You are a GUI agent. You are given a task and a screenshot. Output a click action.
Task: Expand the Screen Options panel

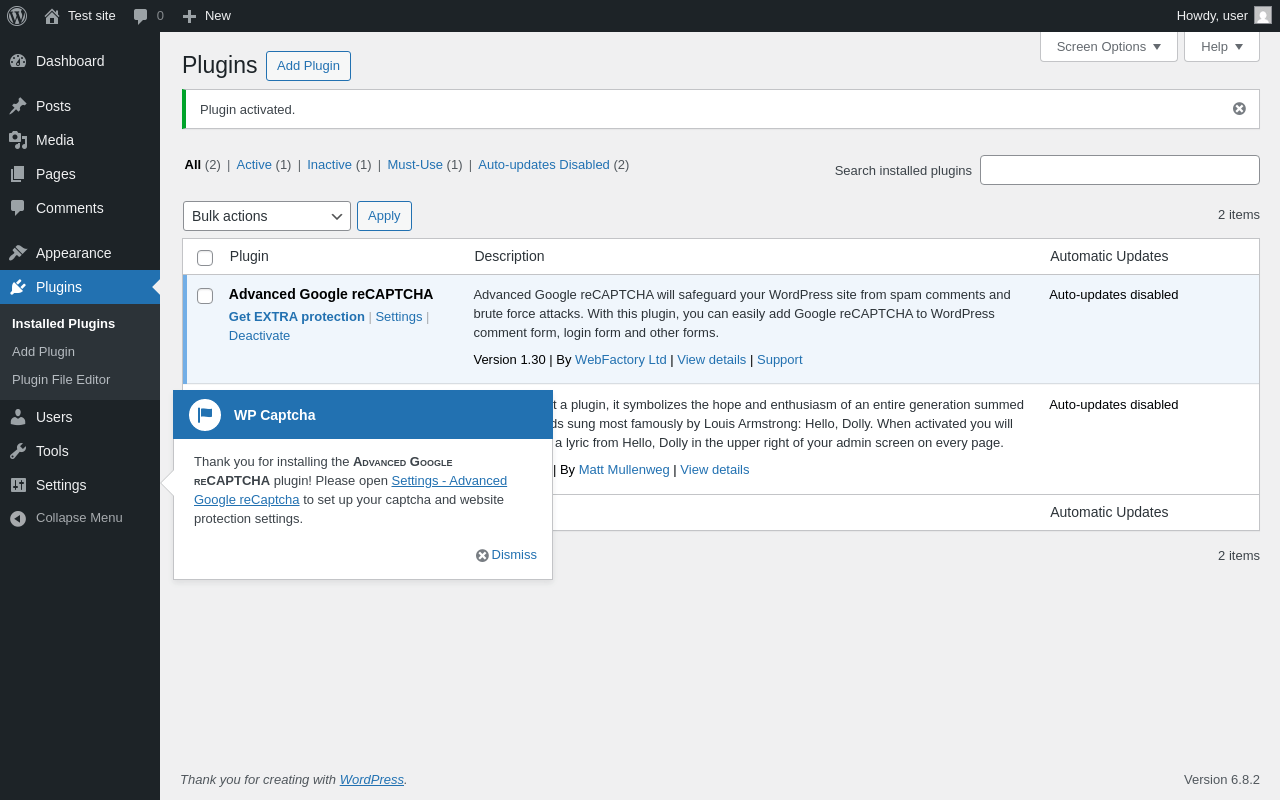pyautogui.click(x=1108, y=46)
